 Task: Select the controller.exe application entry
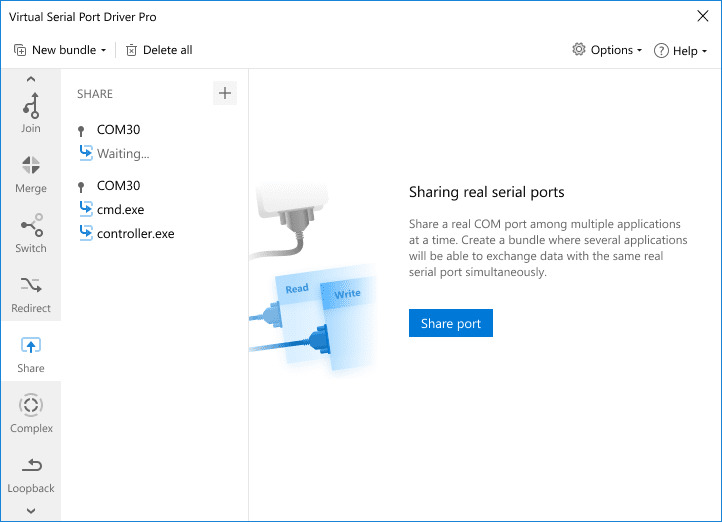pos(135,233)
